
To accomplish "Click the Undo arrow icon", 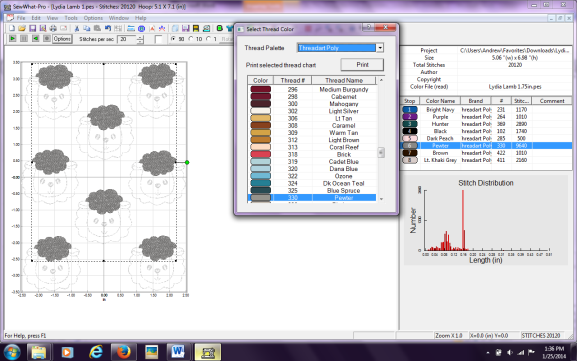I will 107,28.
